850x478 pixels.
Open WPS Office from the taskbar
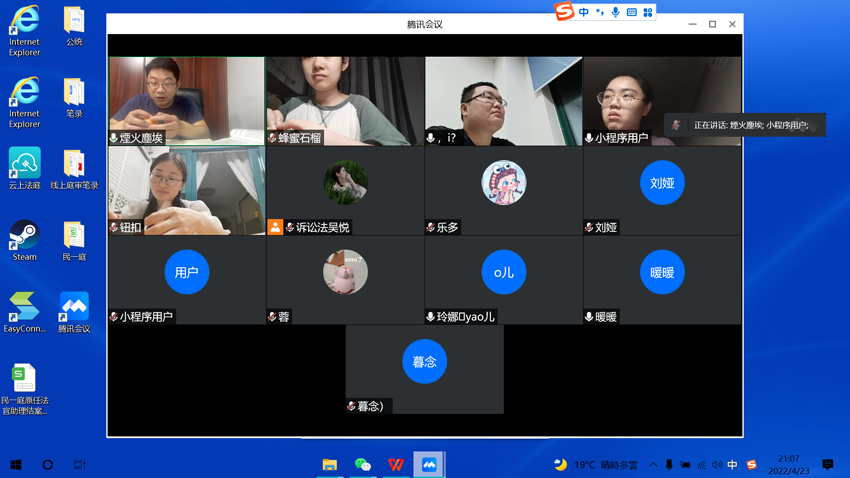click(396, 465)
